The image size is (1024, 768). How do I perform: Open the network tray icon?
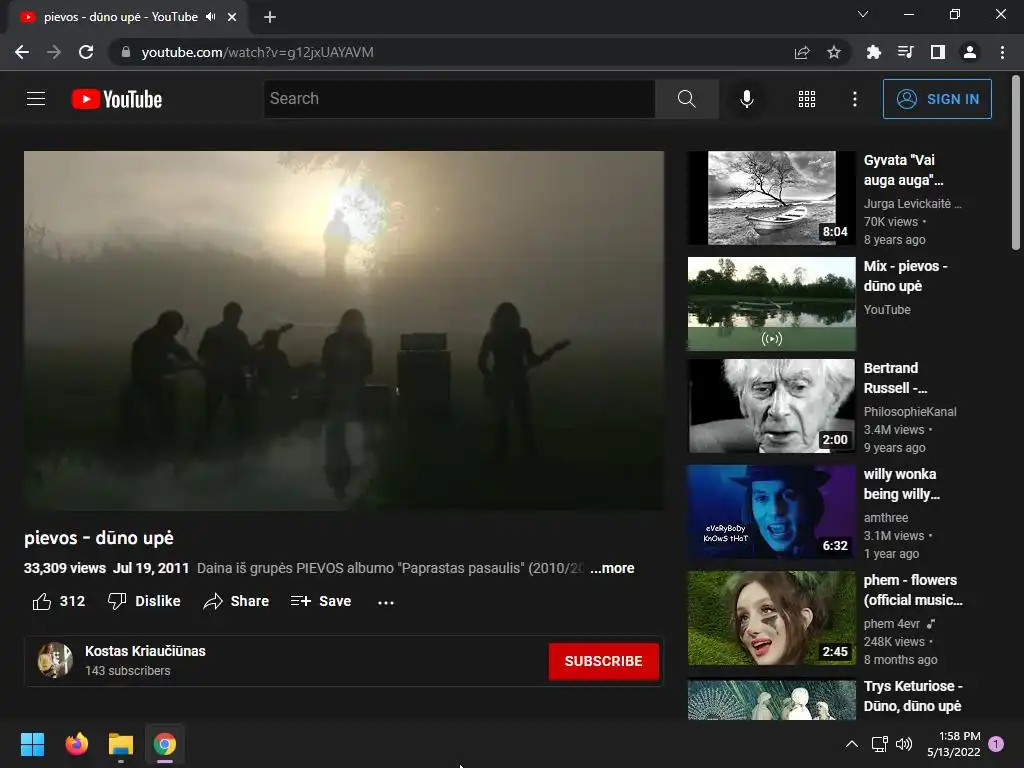880,744
